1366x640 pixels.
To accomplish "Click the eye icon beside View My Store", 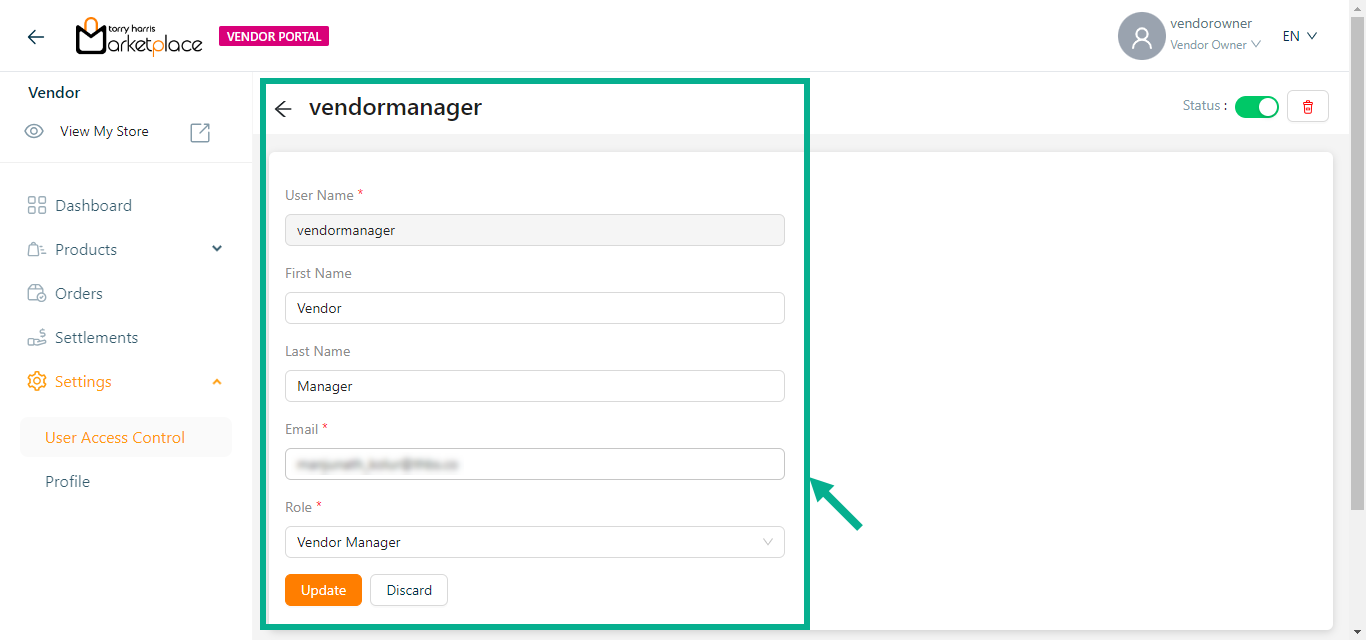I will (34, 131).
